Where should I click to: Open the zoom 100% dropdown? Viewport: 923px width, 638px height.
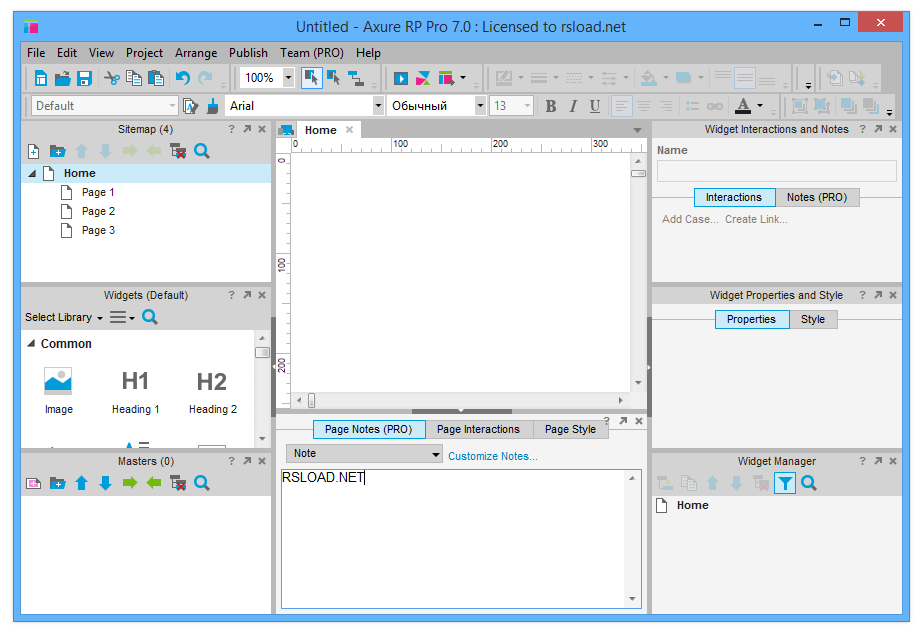[288, 78]
